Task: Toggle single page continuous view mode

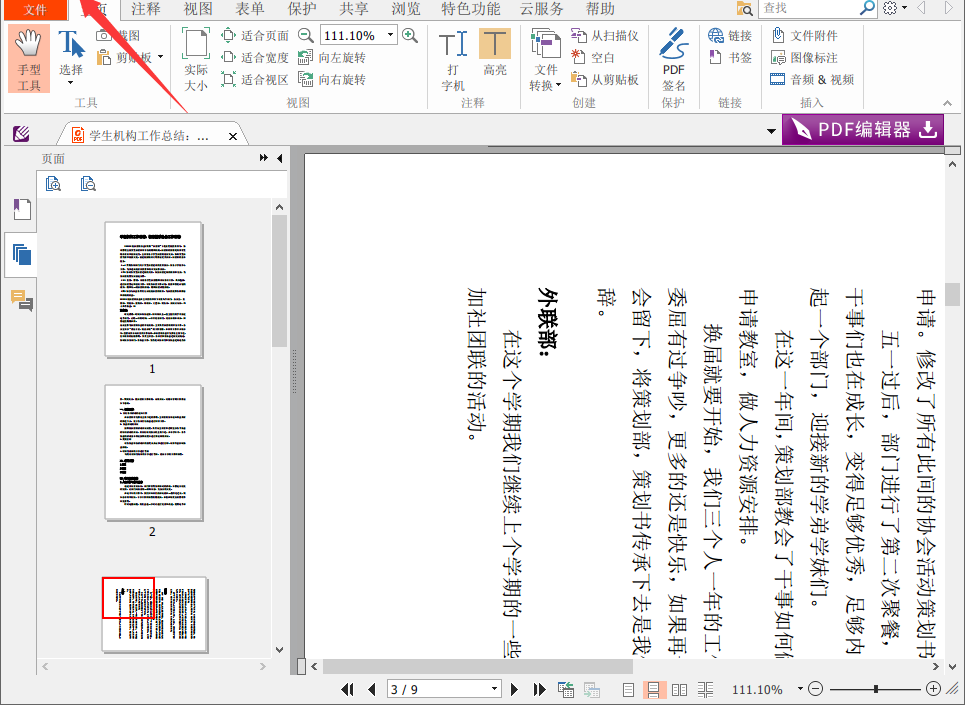Action: pos(655,689)
